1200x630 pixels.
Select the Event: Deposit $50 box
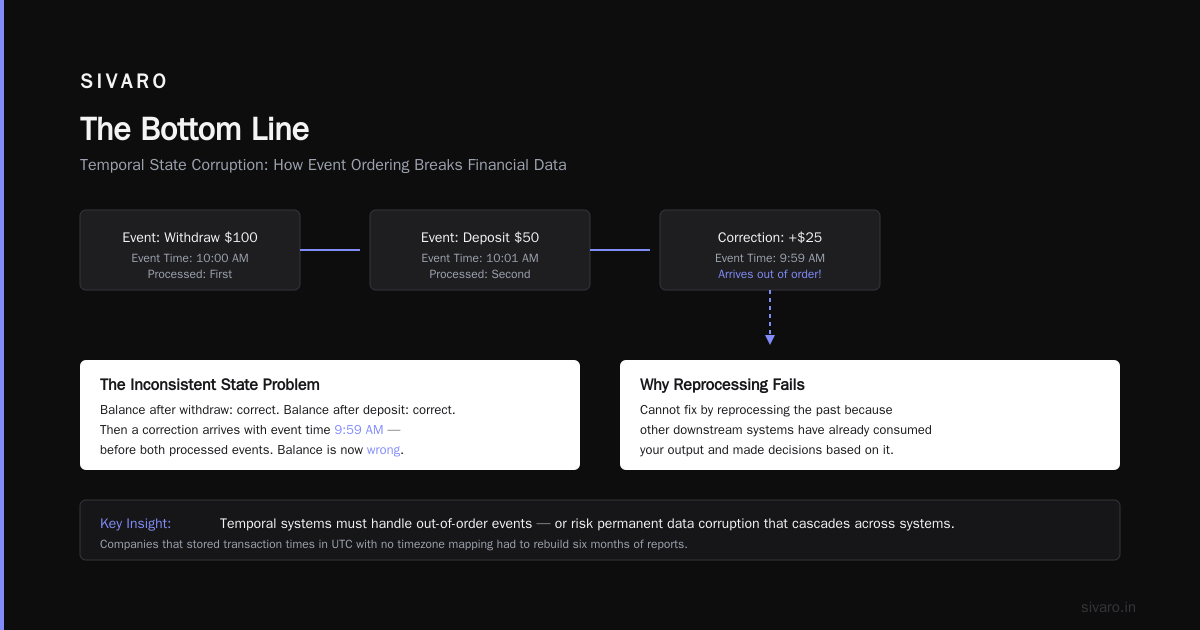click(x=480, y=250)
